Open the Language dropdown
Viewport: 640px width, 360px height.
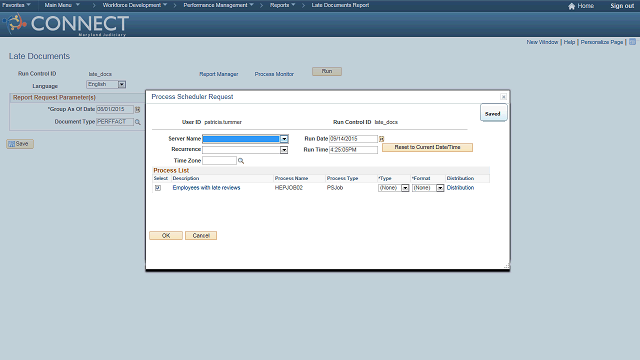(122, 84)
